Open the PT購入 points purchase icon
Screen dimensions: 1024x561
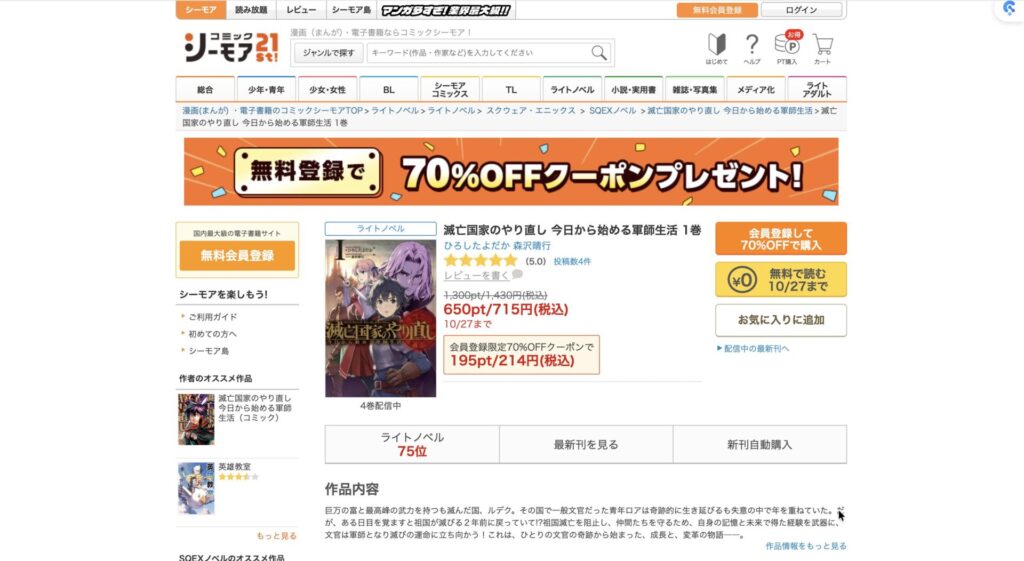(787, 49)
